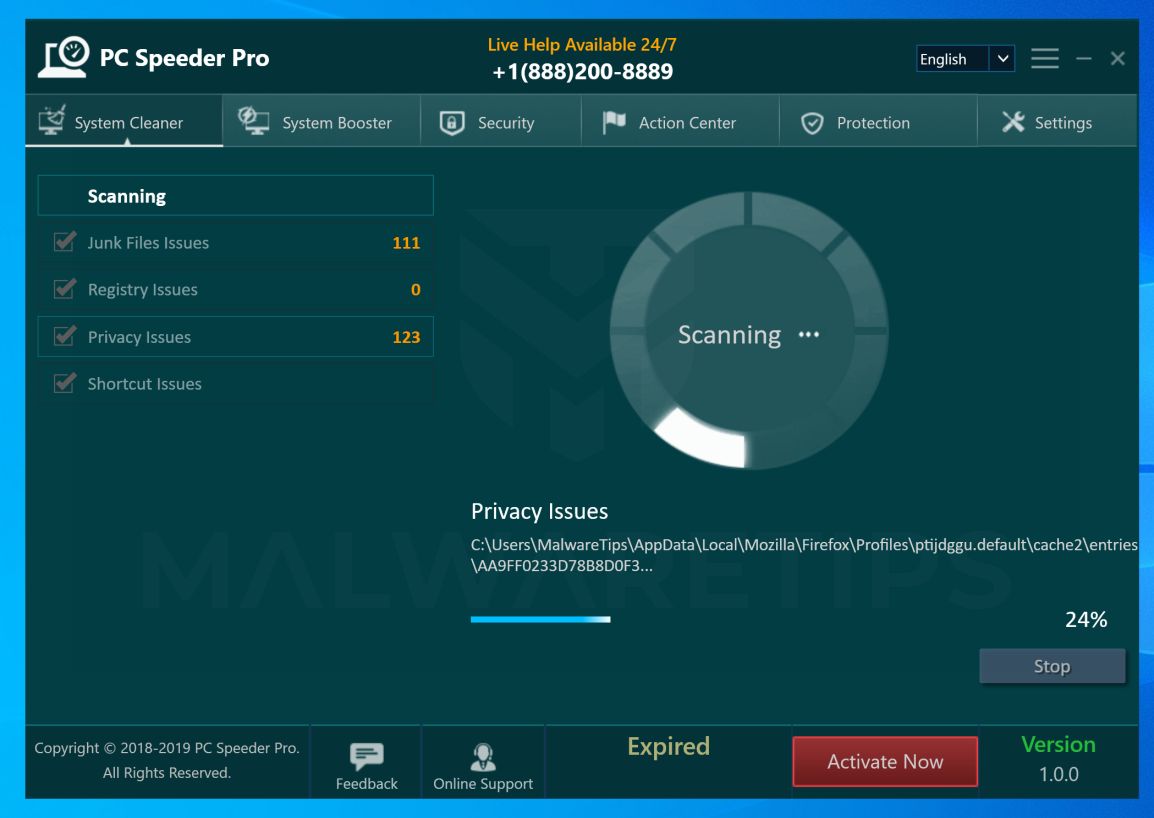The width and height of the screenshot is (1154, 818).
Task: Click the Version 1.0.0 text
Action: coord(1058,759)
